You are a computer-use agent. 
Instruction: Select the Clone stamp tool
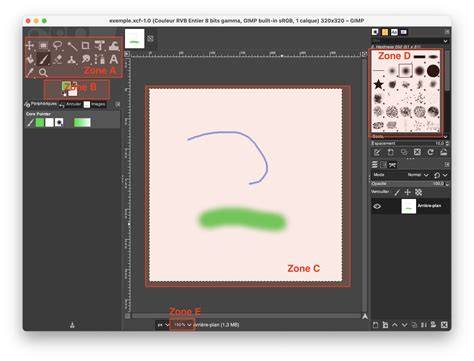72,59
